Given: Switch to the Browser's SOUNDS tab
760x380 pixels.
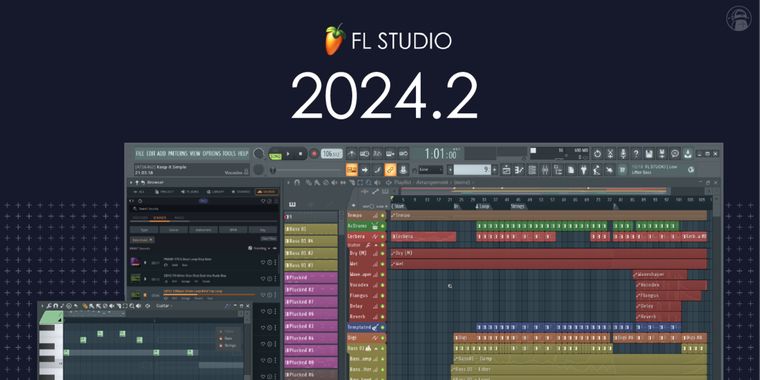Looking at the screenshot, I should click(x=267, y=192).
